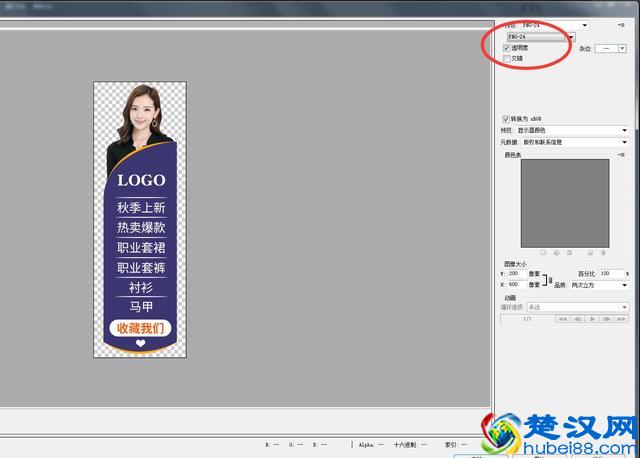Jump to last animation frame
Viewport: 640px width, 458px height.
620,318
